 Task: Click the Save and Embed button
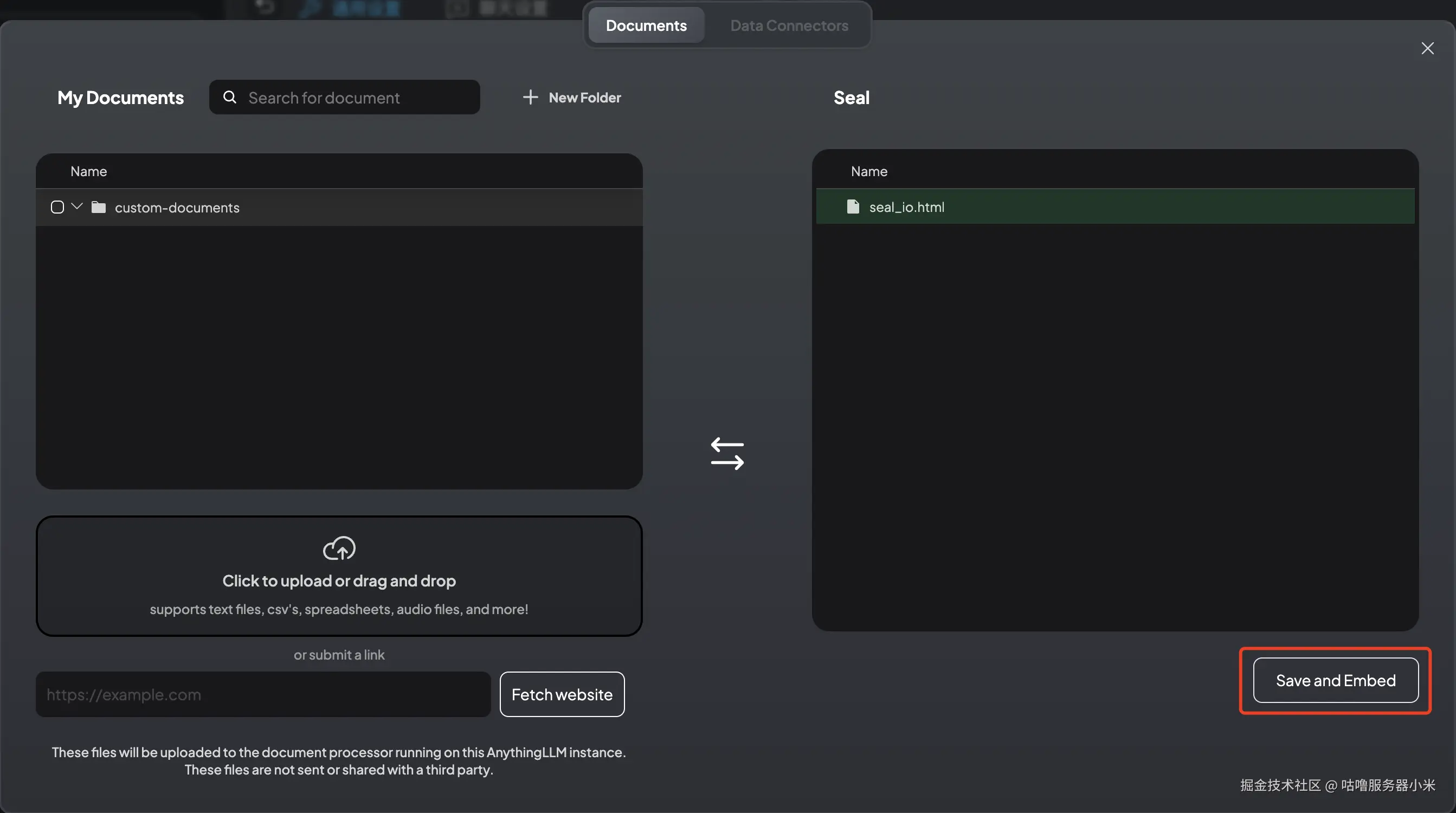(x=1335, y=680)
